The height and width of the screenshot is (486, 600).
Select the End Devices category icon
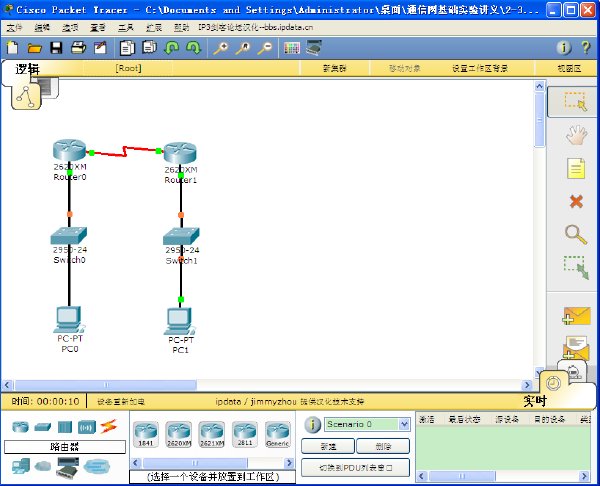coord(21,466)
